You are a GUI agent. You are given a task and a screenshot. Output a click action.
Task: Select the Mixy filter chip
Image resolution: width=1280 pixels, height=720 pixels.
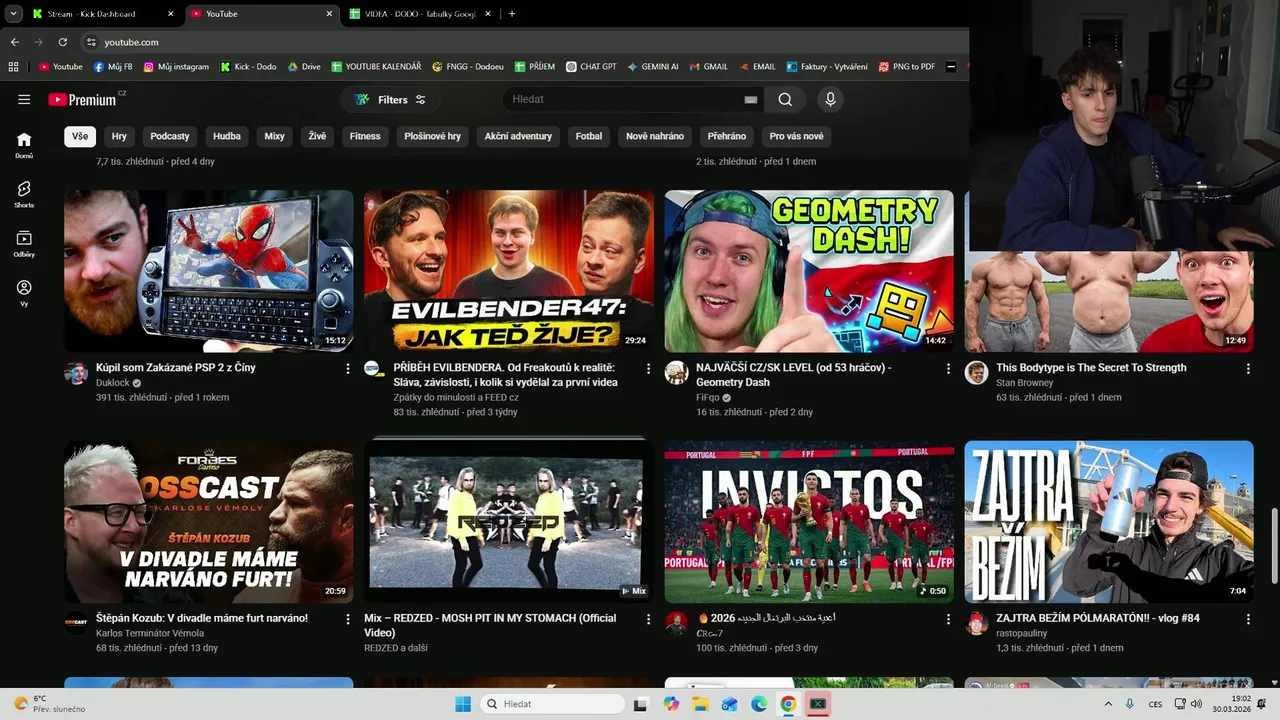point(274,136)
